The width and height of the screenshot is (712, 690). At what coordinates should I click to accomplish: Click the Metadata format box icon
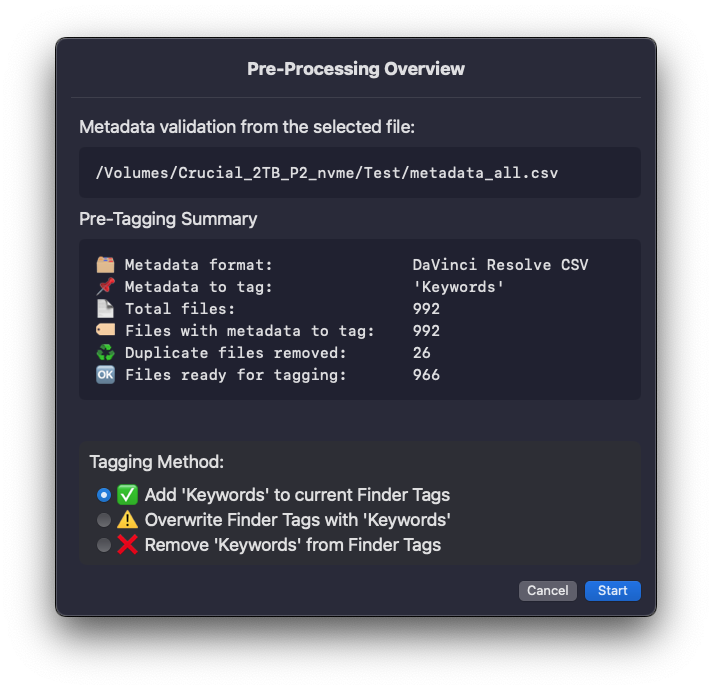pyautogui.click(x=105, y=265)
